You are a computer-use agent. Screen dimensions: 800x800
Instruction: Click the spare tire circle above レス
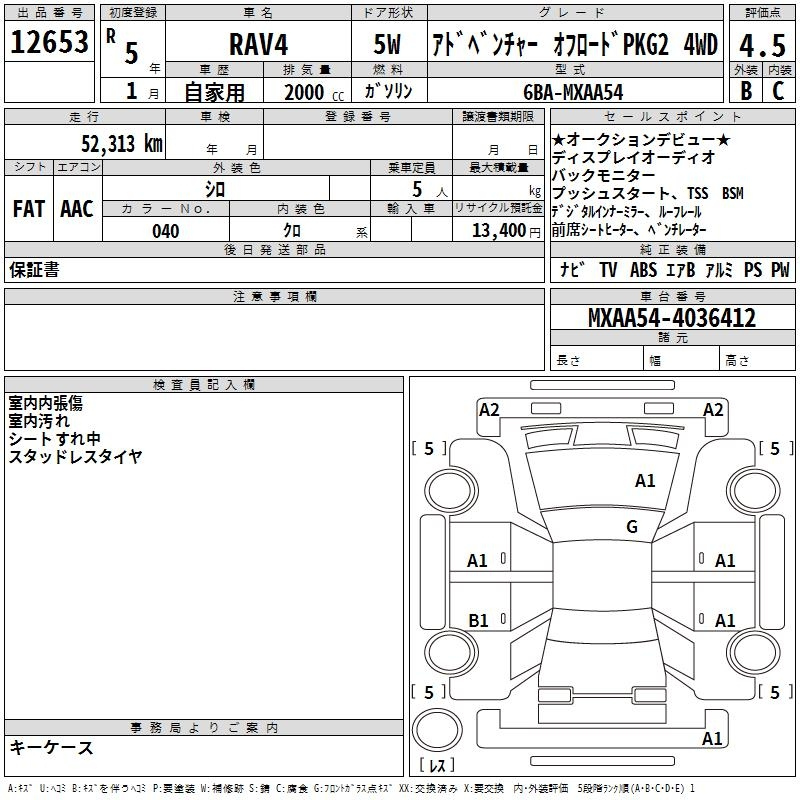[436, 730]
